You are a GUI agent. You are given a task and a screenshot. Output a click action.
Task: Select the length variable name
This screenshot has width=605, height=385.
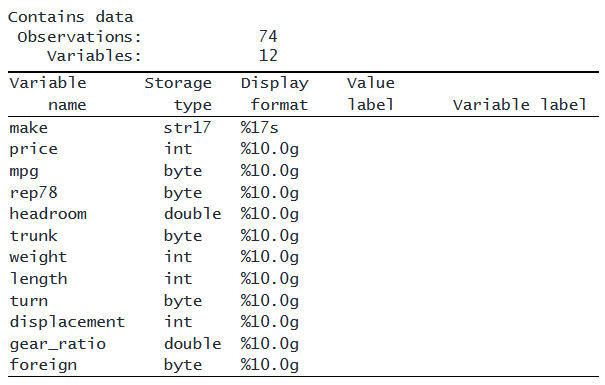tap(38, 279)
